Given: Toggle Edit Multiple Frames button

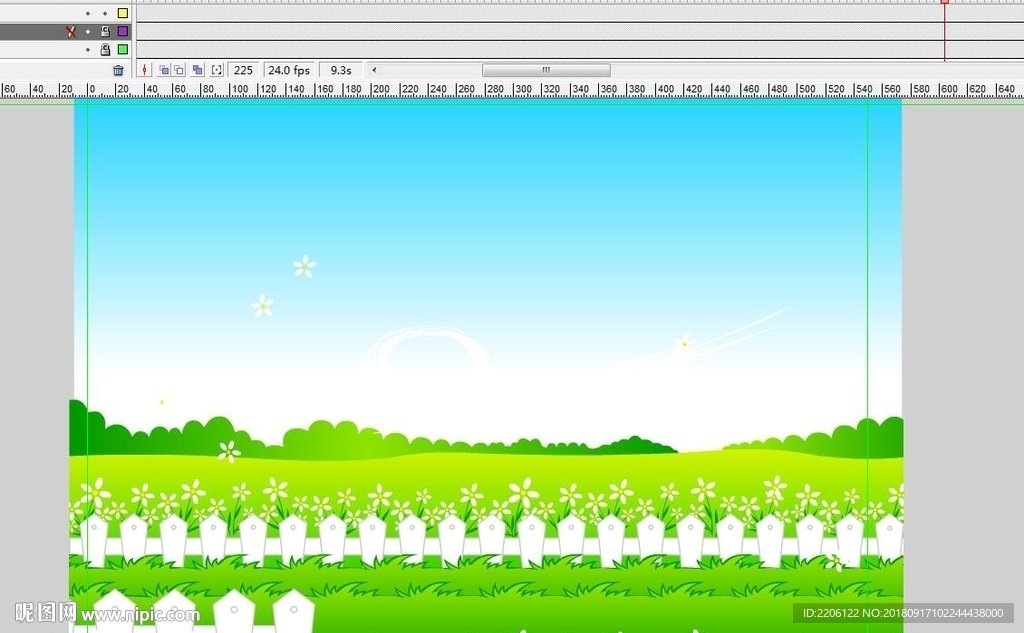Looking at the screenshot, I should tap(198, 70).
